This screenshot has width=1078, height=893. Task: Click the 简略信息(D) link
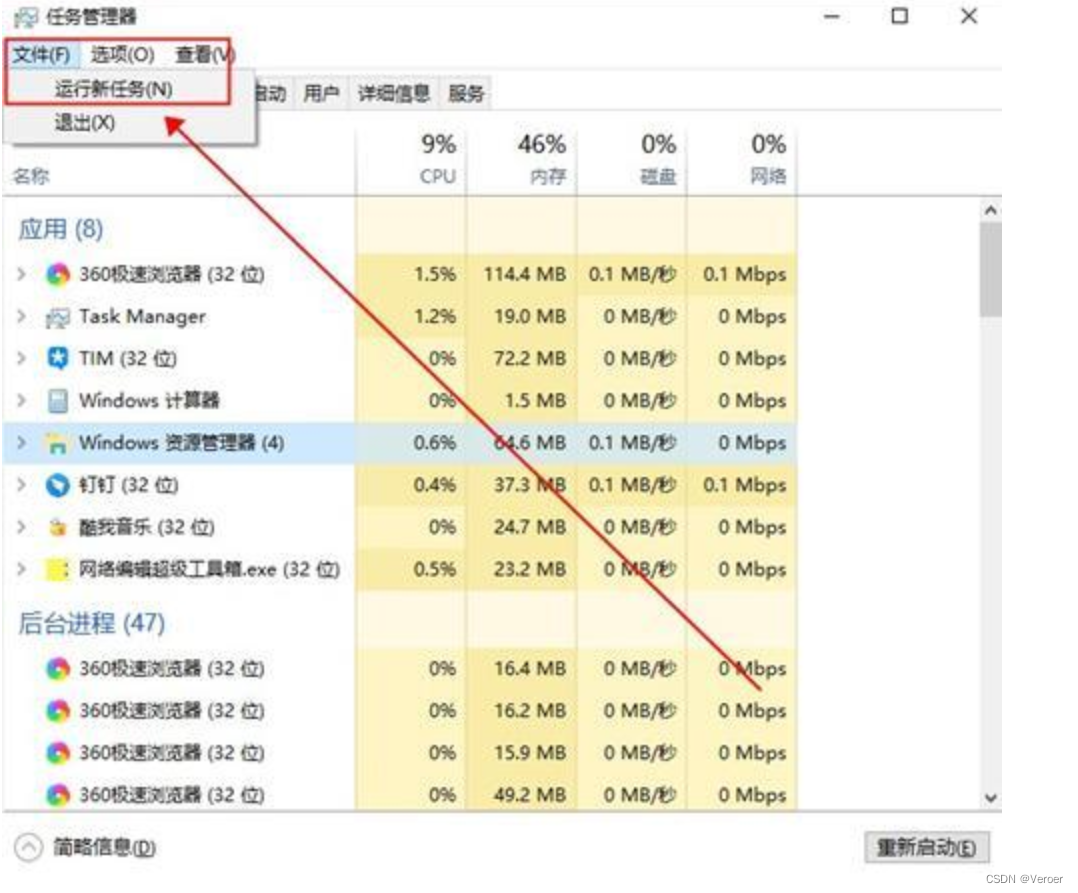coord(104,848)
